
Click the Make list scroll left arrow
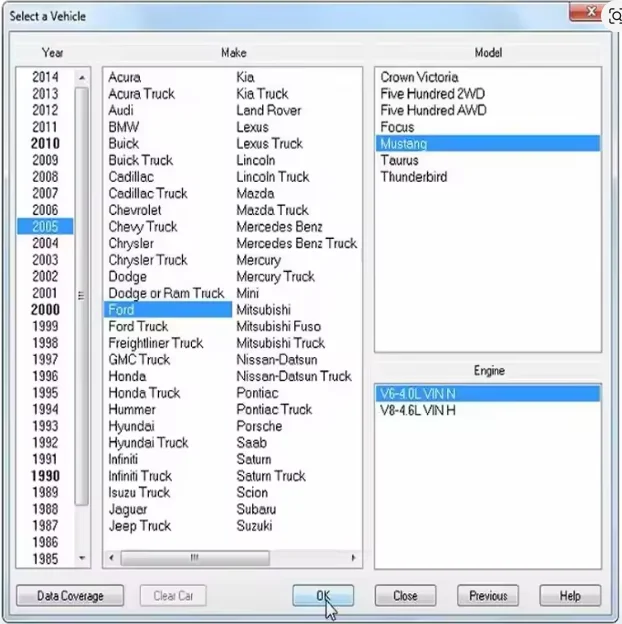pyautogui.click(x=112, y=558)
